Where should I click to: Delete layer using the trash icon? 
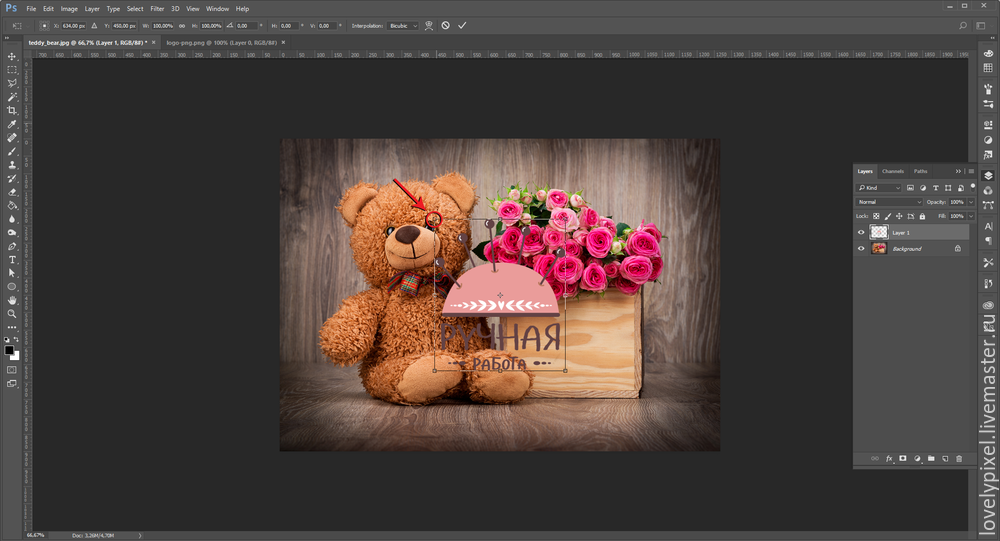pos(959,458)
